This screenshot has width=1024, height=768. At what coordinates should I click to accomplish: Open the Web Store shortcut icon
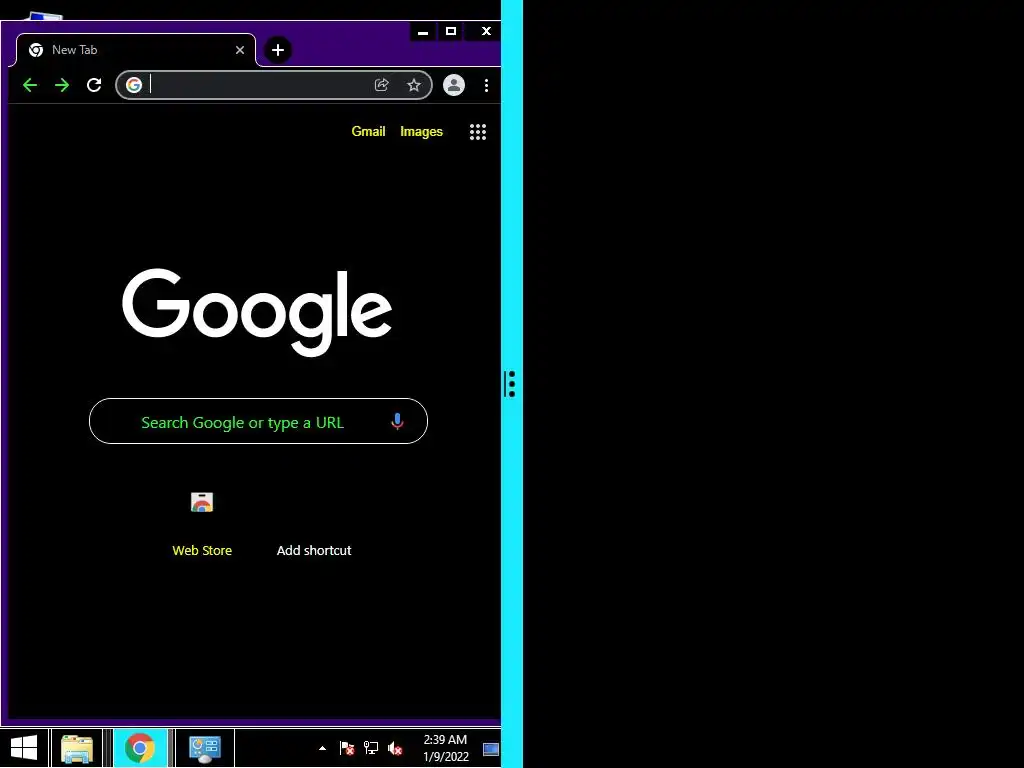[x=202, y=502]
